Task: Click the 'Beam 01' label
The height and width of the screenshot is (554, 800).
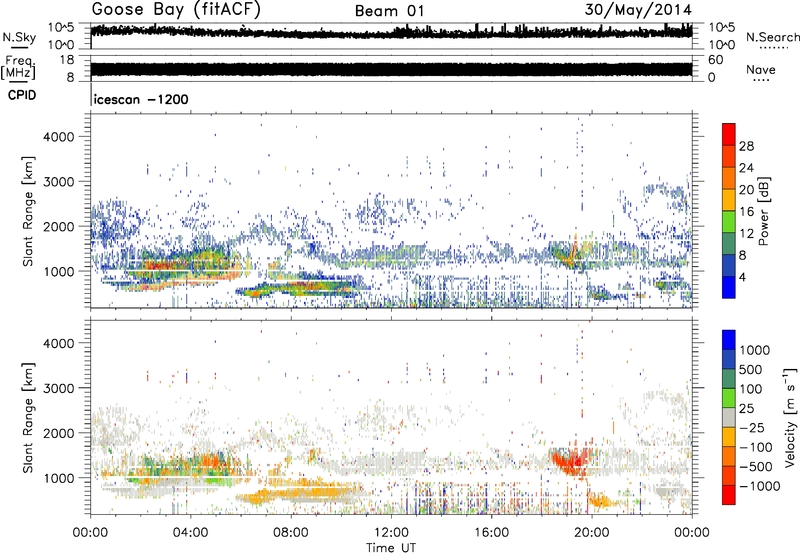Action: point(389,11)
